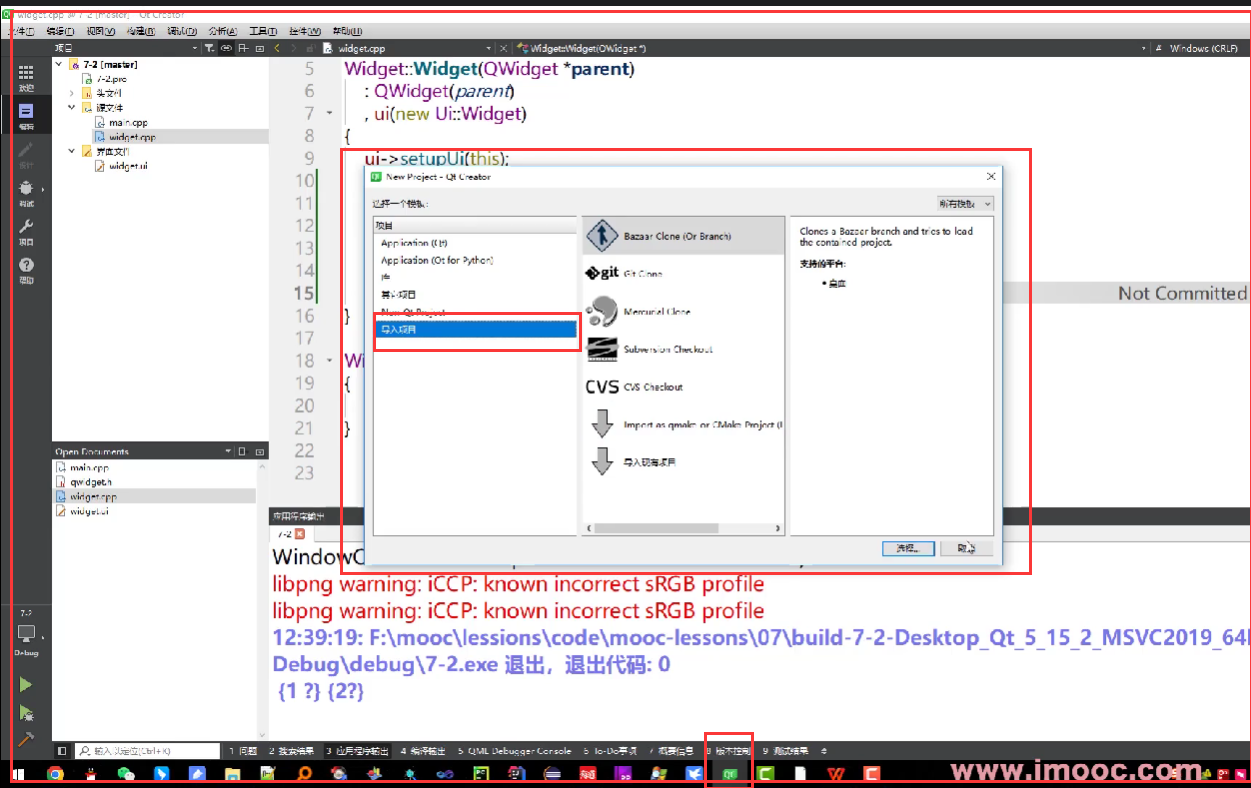Open the Build menu

(141, 31)
